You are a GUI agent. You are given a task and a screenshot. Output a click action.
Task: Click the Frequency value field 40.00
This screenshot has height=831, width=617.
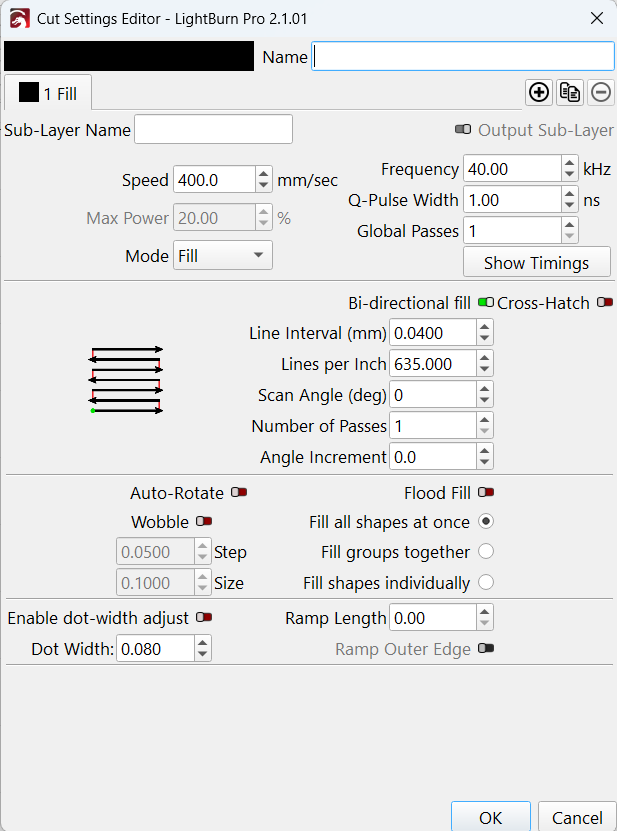(513, 169)
